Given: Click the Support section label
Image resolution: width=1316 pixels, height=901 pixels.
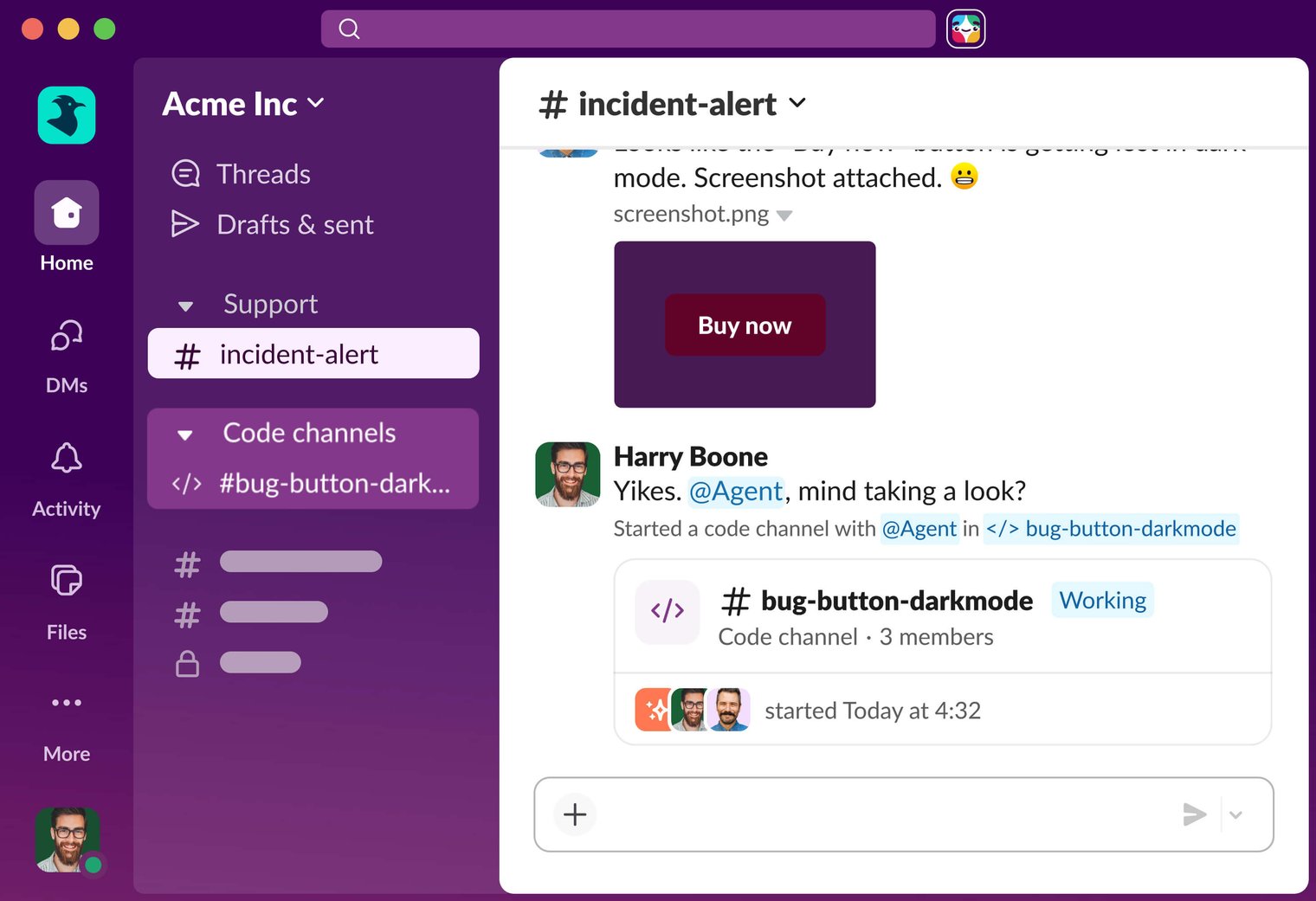Looking at the screenshot, I should pos(271,304).
